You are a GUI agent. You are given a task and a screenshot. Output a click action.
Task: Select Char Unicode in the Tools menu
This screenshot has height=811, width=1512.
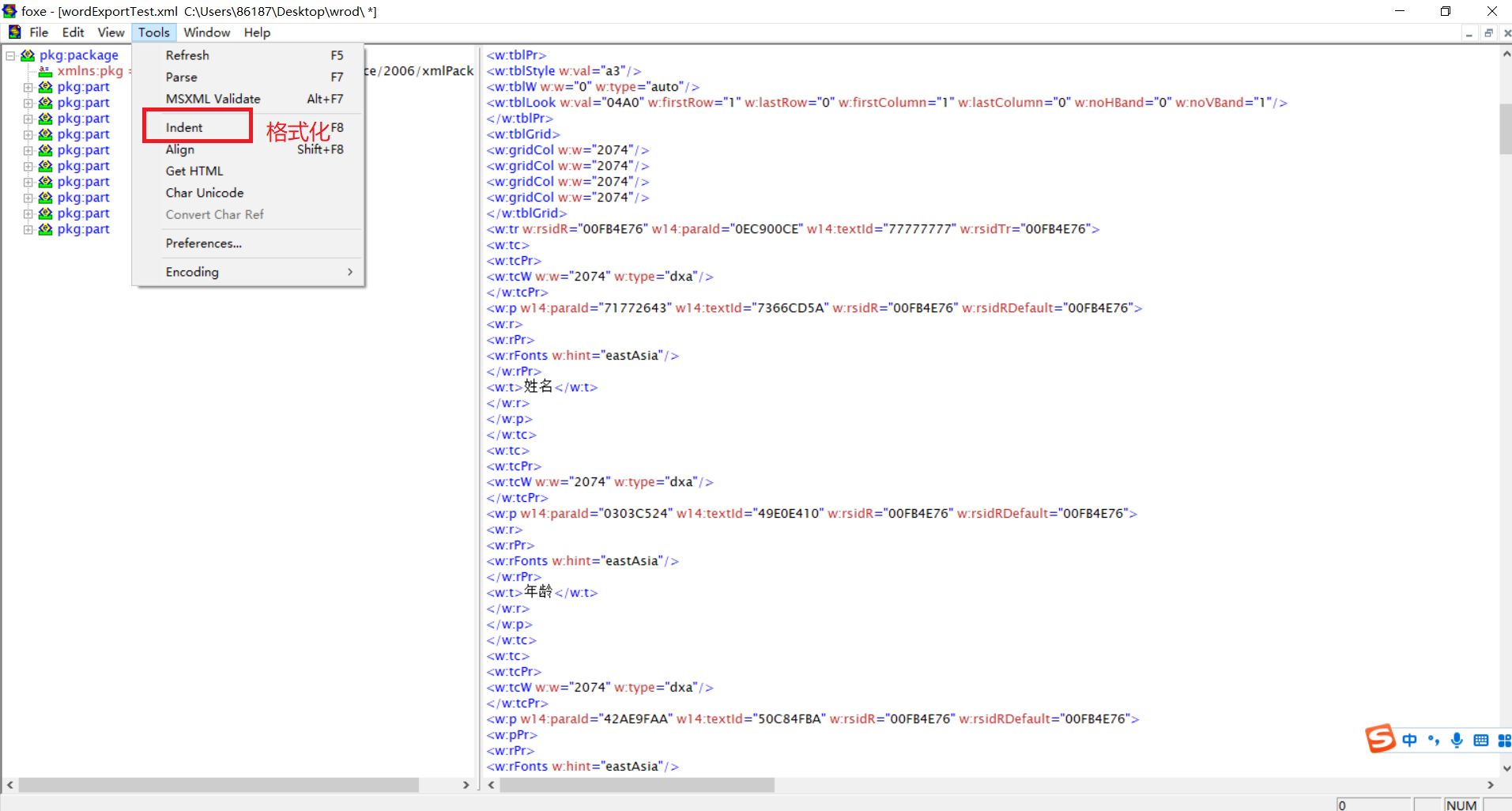(204, 192)
